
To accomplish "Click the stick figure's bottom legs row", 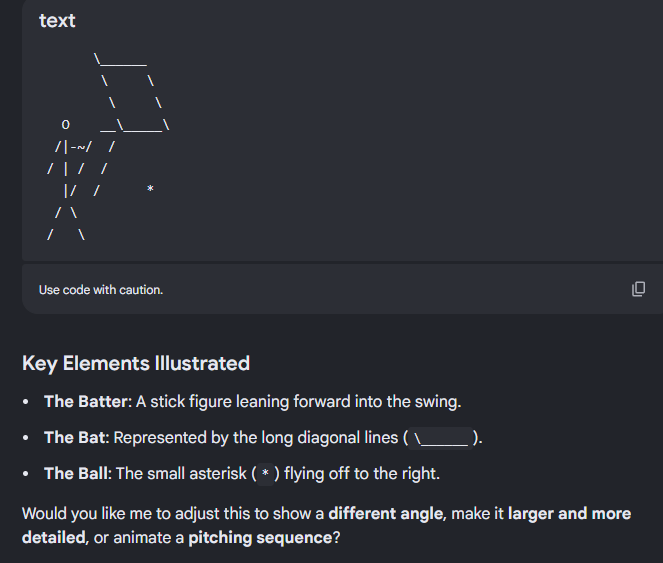I will [x=66, y=234].
